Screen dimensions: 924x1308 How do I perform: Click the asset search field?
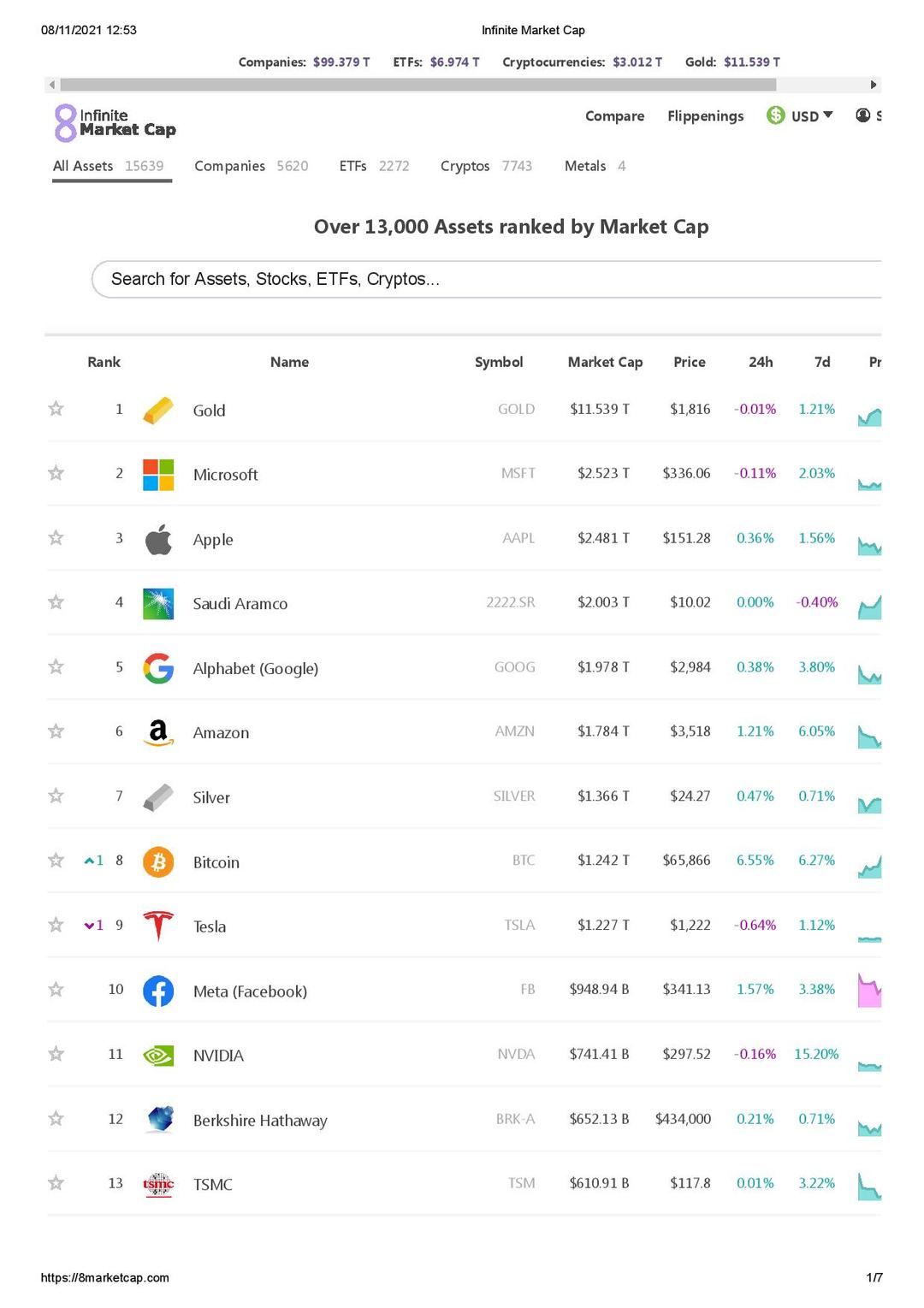(488, 280)
